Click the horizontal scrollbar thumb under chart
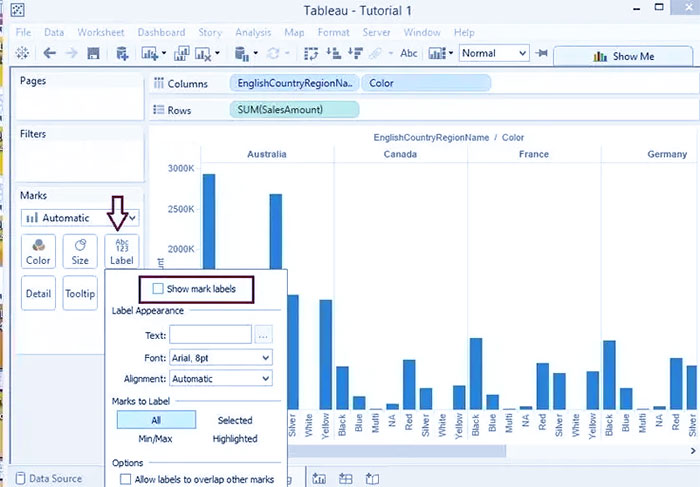 tap(396, 451)
